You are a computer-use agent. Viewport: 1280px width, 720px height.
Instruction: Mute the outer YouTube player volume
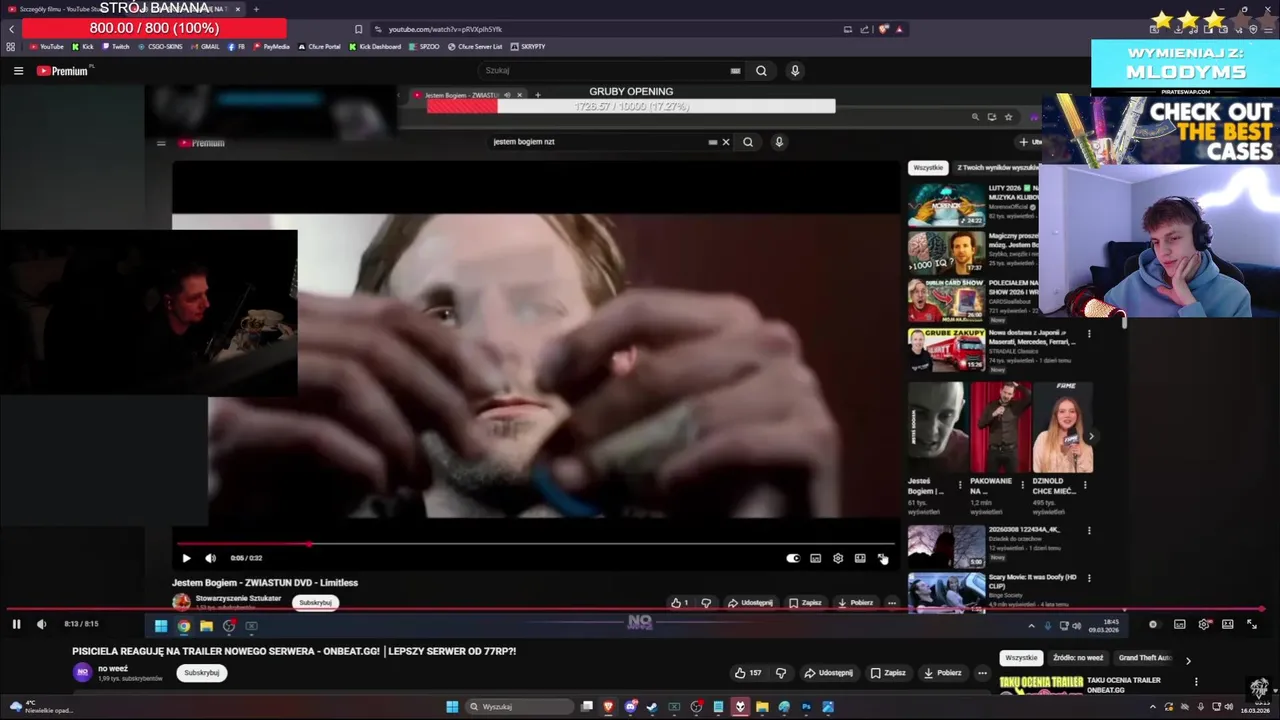pos(41,624)
